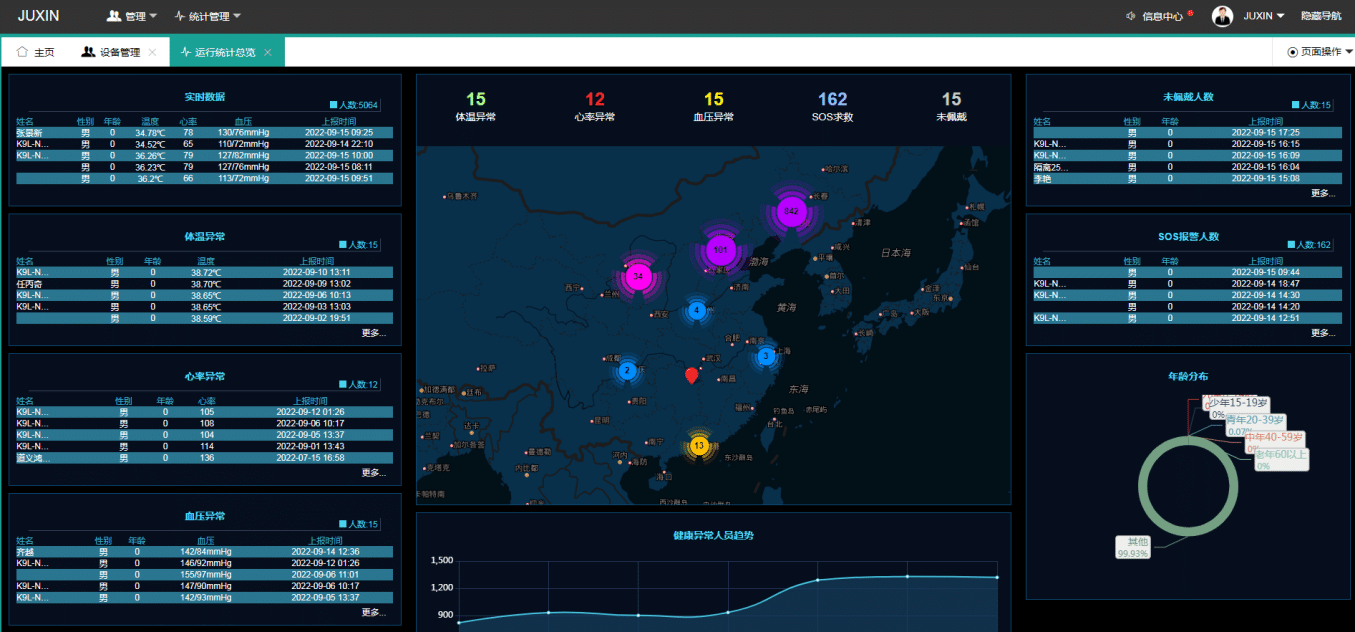Click the yellow cluster marker labeled 13
This screenshot has height=632, width=1355.
[699, 445]
